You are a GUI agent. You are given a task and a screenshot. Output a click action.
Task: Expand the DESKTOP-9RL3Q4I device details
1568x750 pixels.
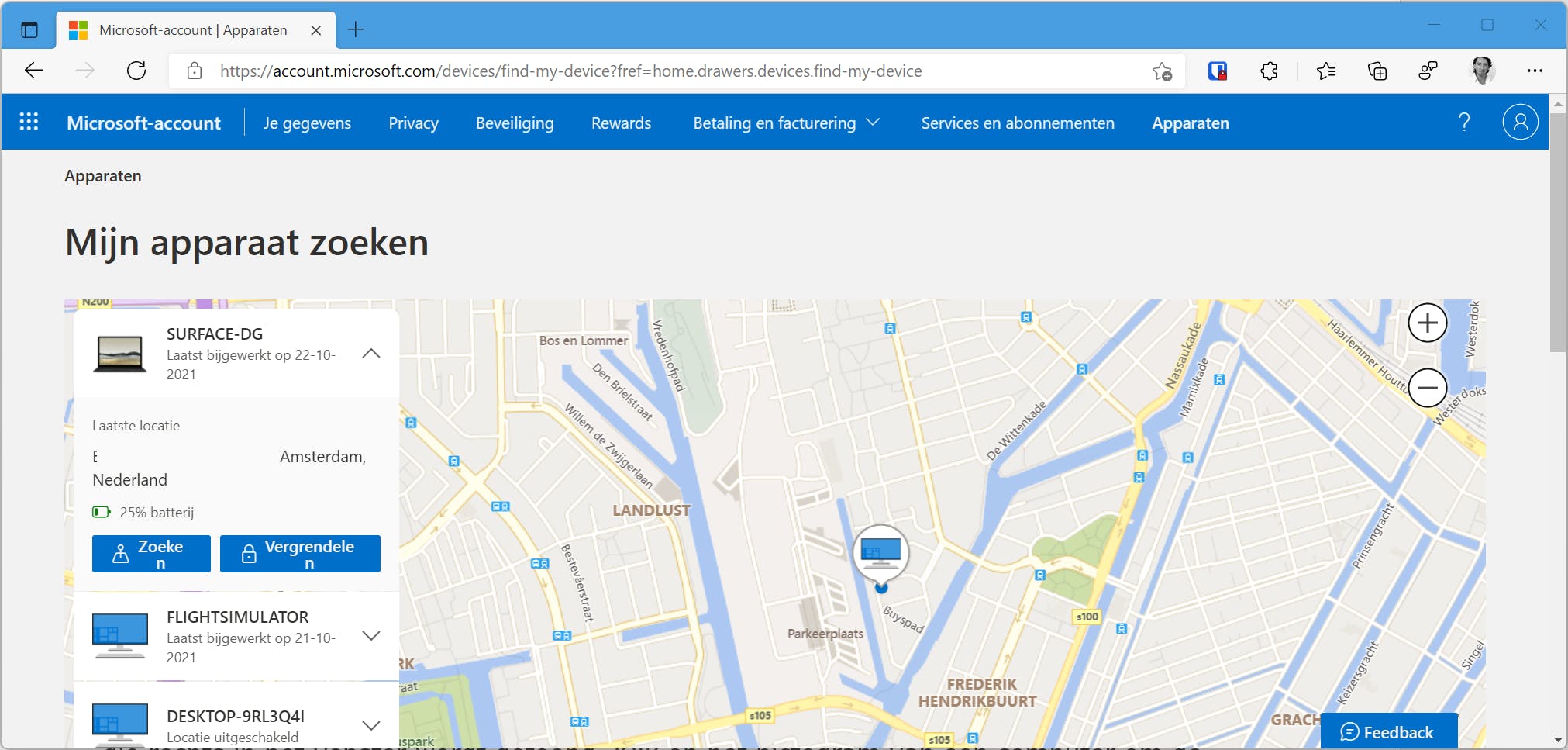(371, 726)
